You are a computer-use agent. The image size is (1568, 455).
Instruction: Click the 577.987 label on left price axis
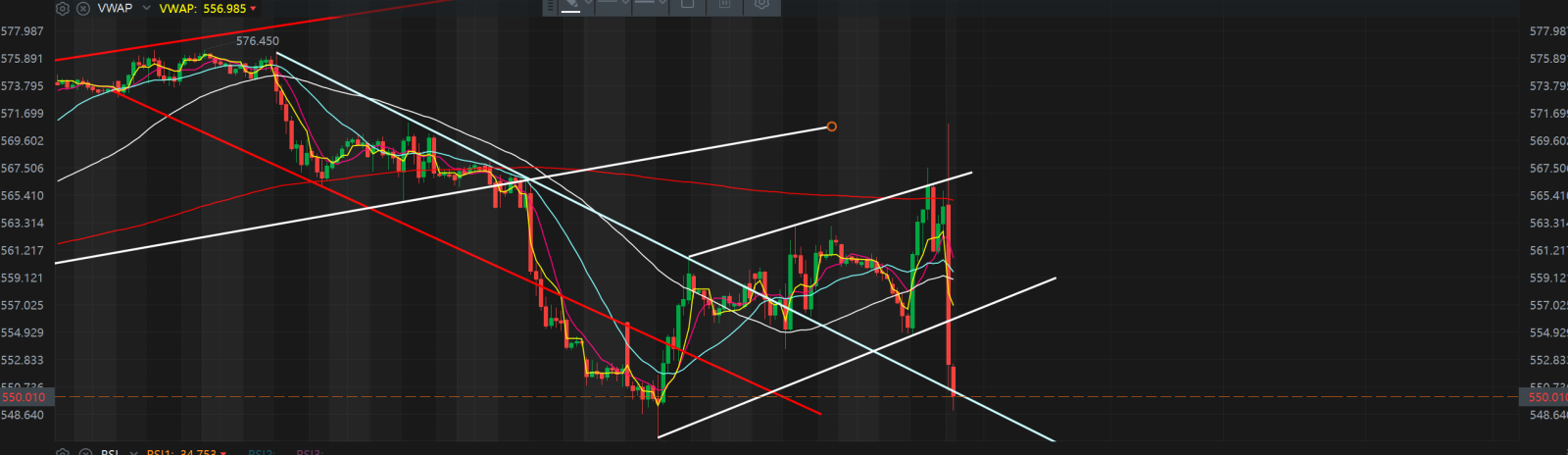tap(23, 31)
